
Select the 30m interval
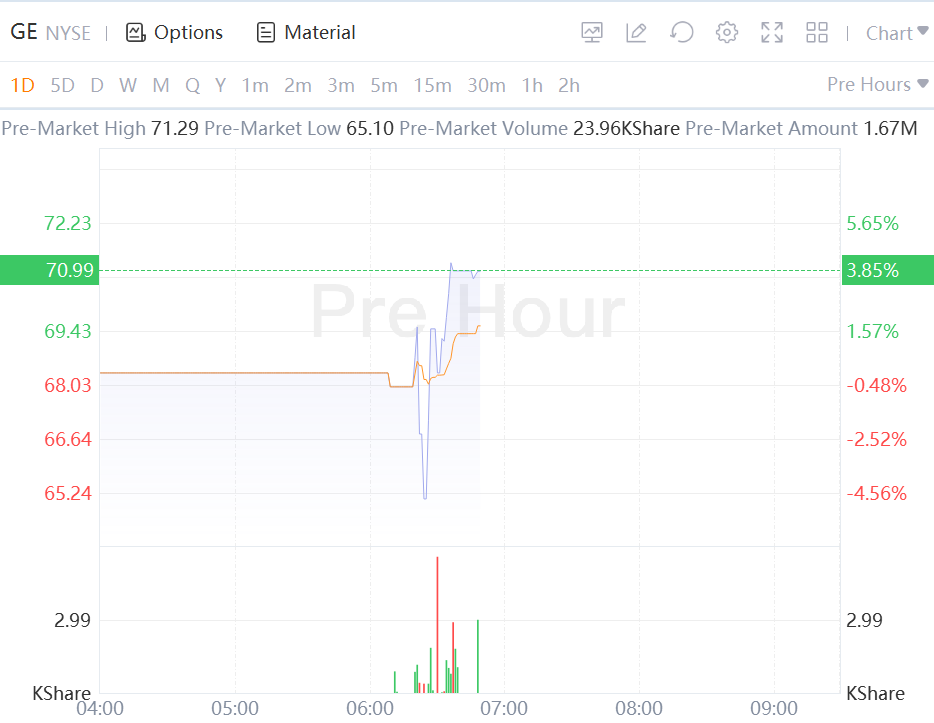(x=486, y=86)
